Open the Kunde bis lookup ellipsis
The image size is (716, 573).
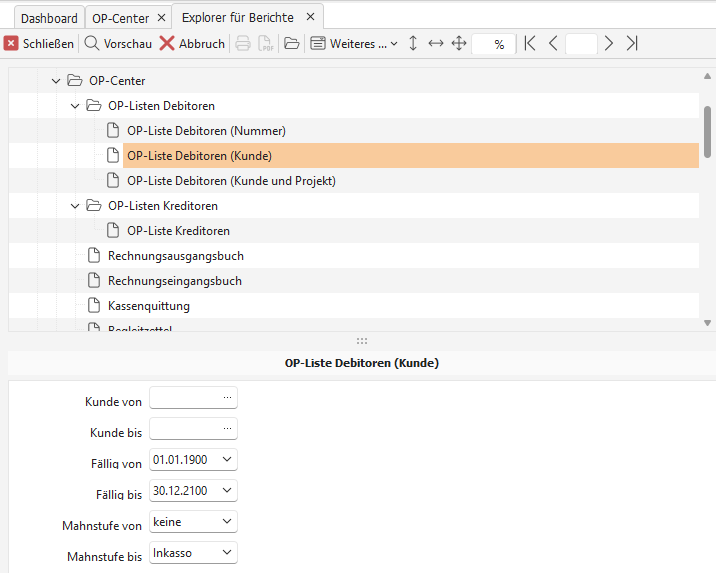point(227,429)
